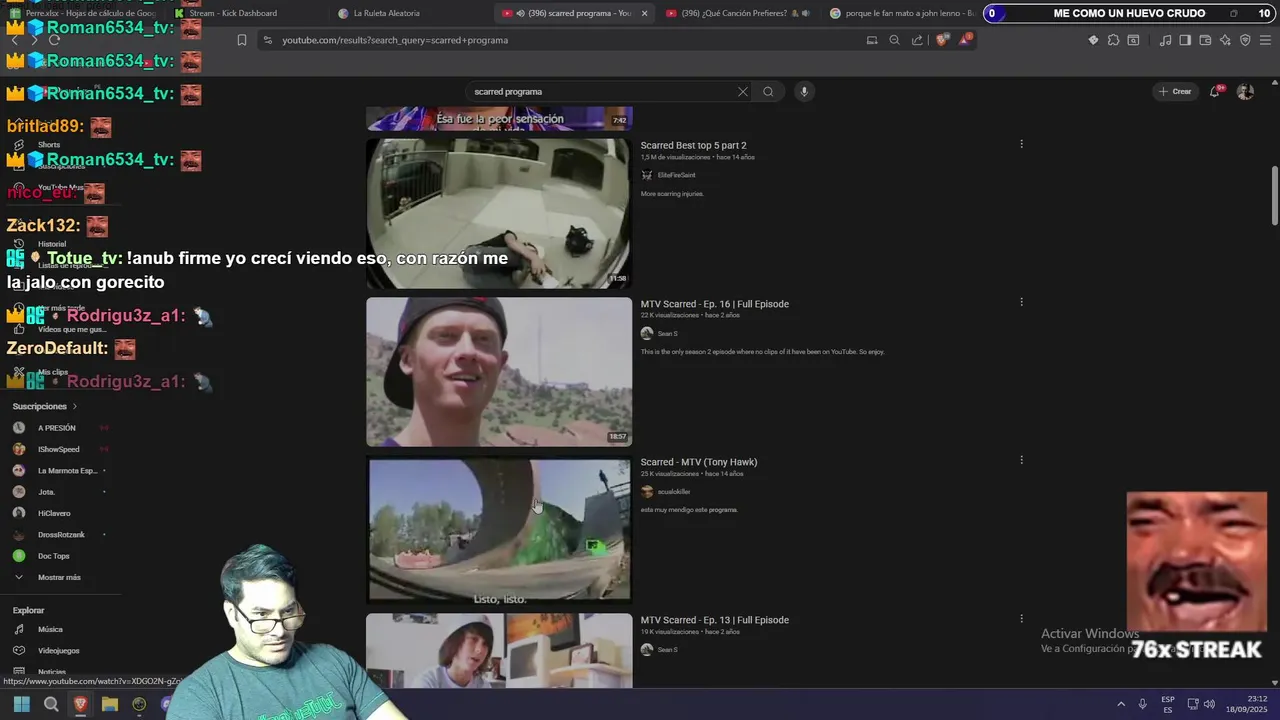Screen dimensions: 1280x720
Task: Open the zoom magnifier in address bar
Action: click(894, 40)
